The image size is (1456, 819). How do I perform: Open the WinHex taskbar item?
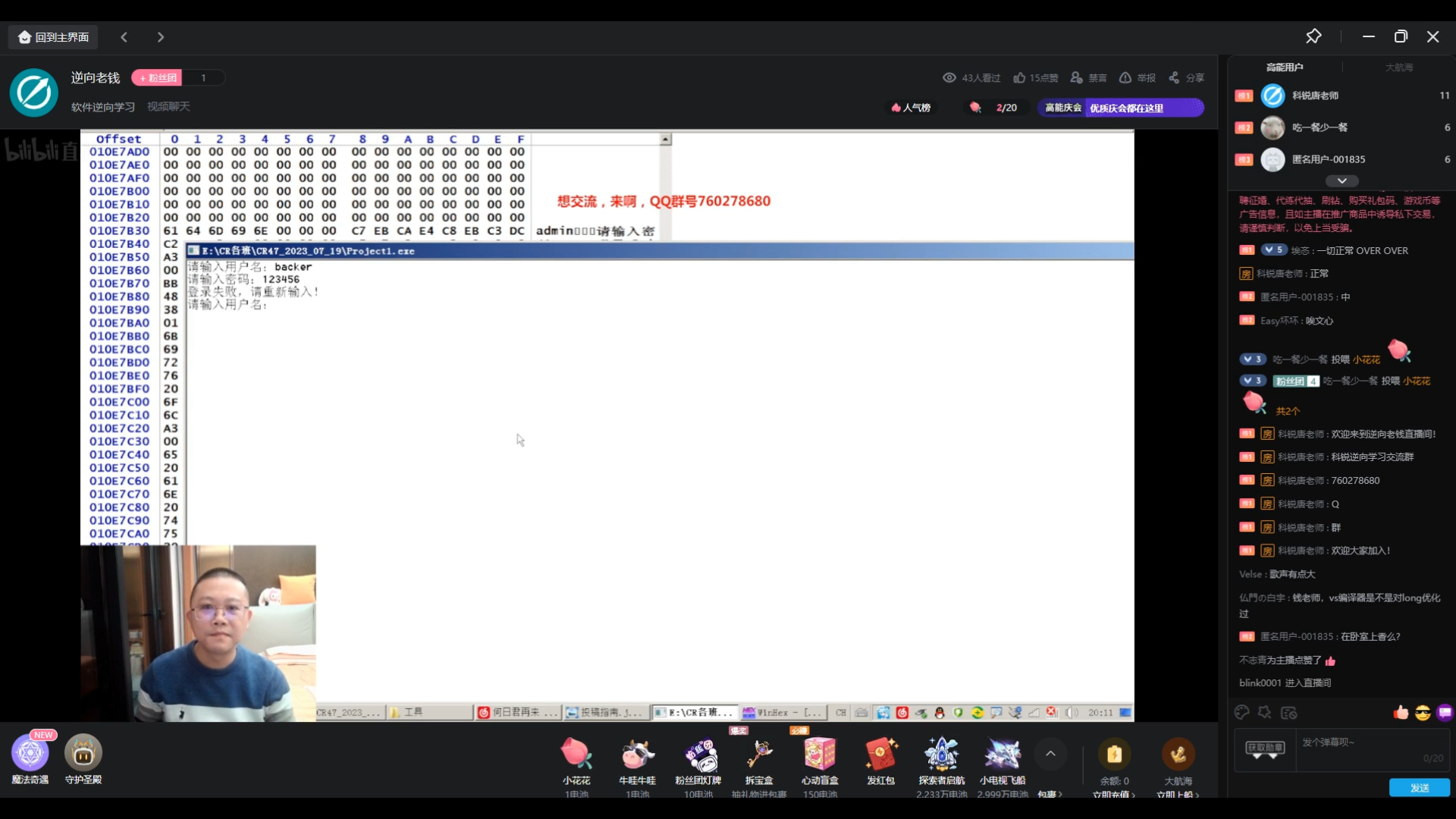783,712
